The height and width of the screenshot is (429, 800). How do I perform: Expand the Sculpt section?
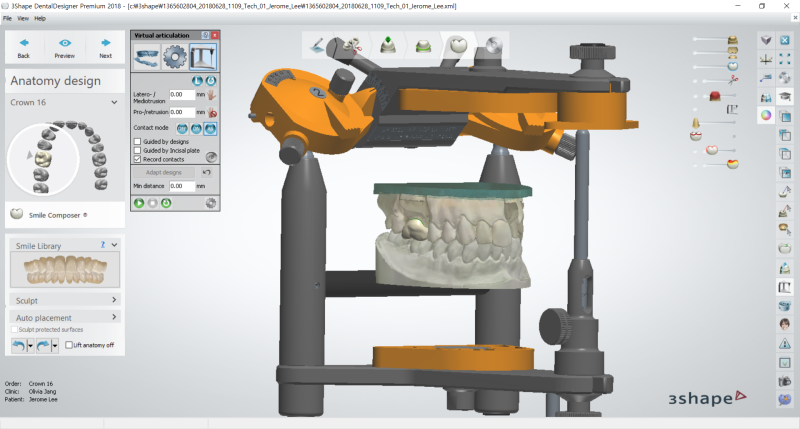click(x=65, y=300)
